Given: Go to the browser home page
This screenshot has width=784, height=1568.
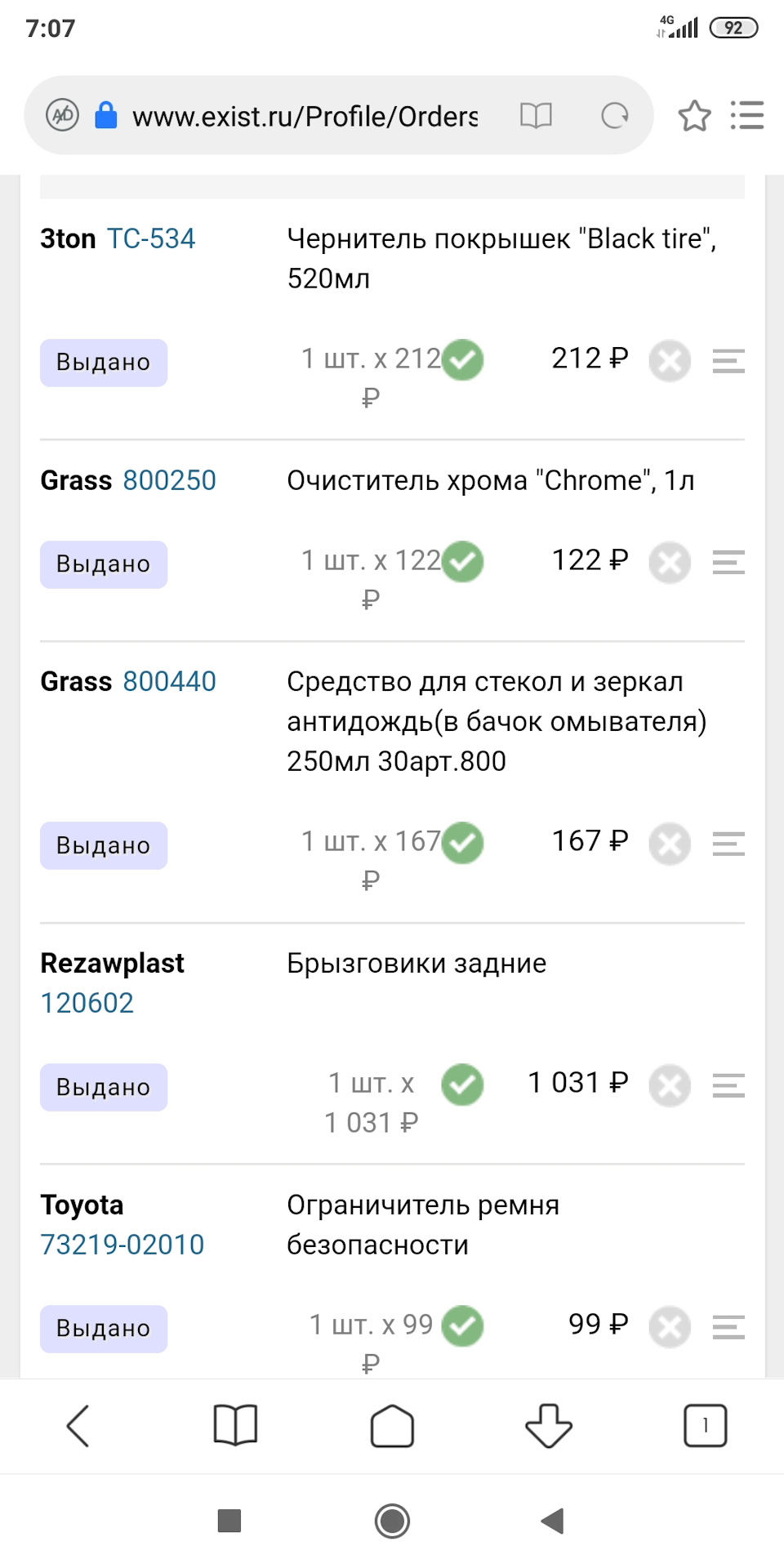Looking at the screenshot, I should tap(392, 1426).
